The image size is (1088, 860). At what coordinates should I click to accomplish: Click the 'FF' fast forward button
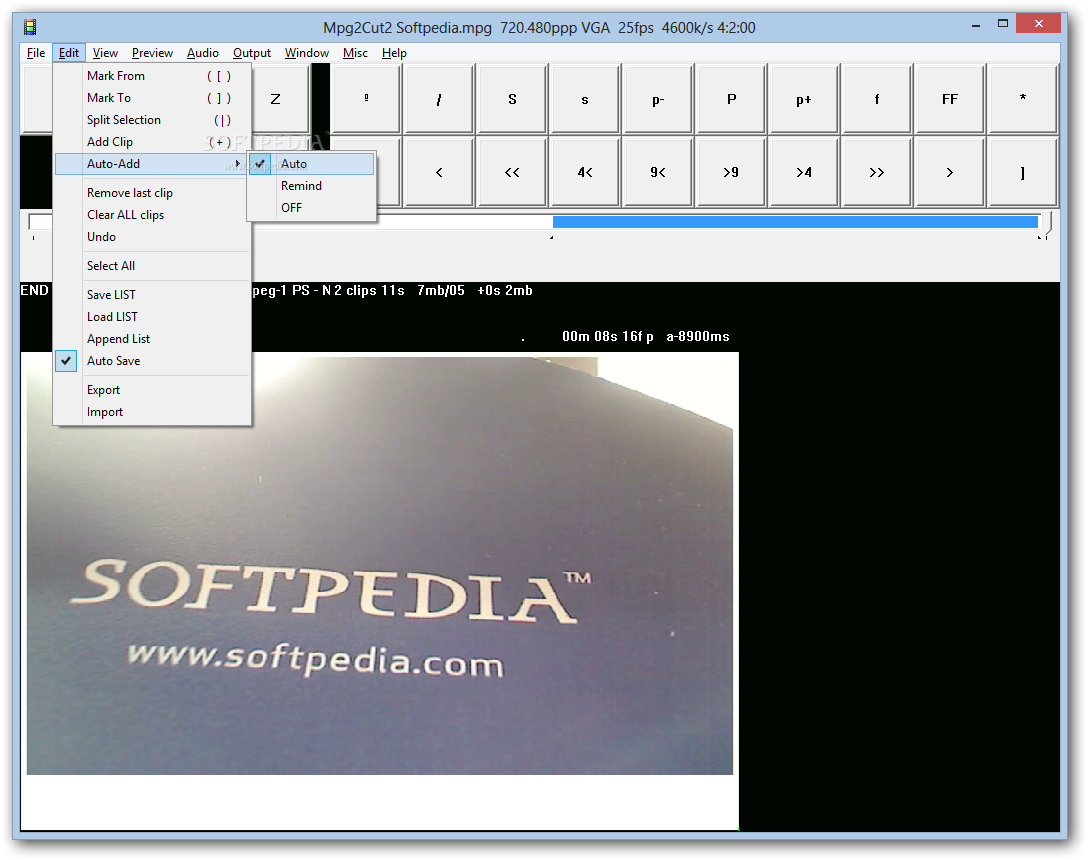950,99
